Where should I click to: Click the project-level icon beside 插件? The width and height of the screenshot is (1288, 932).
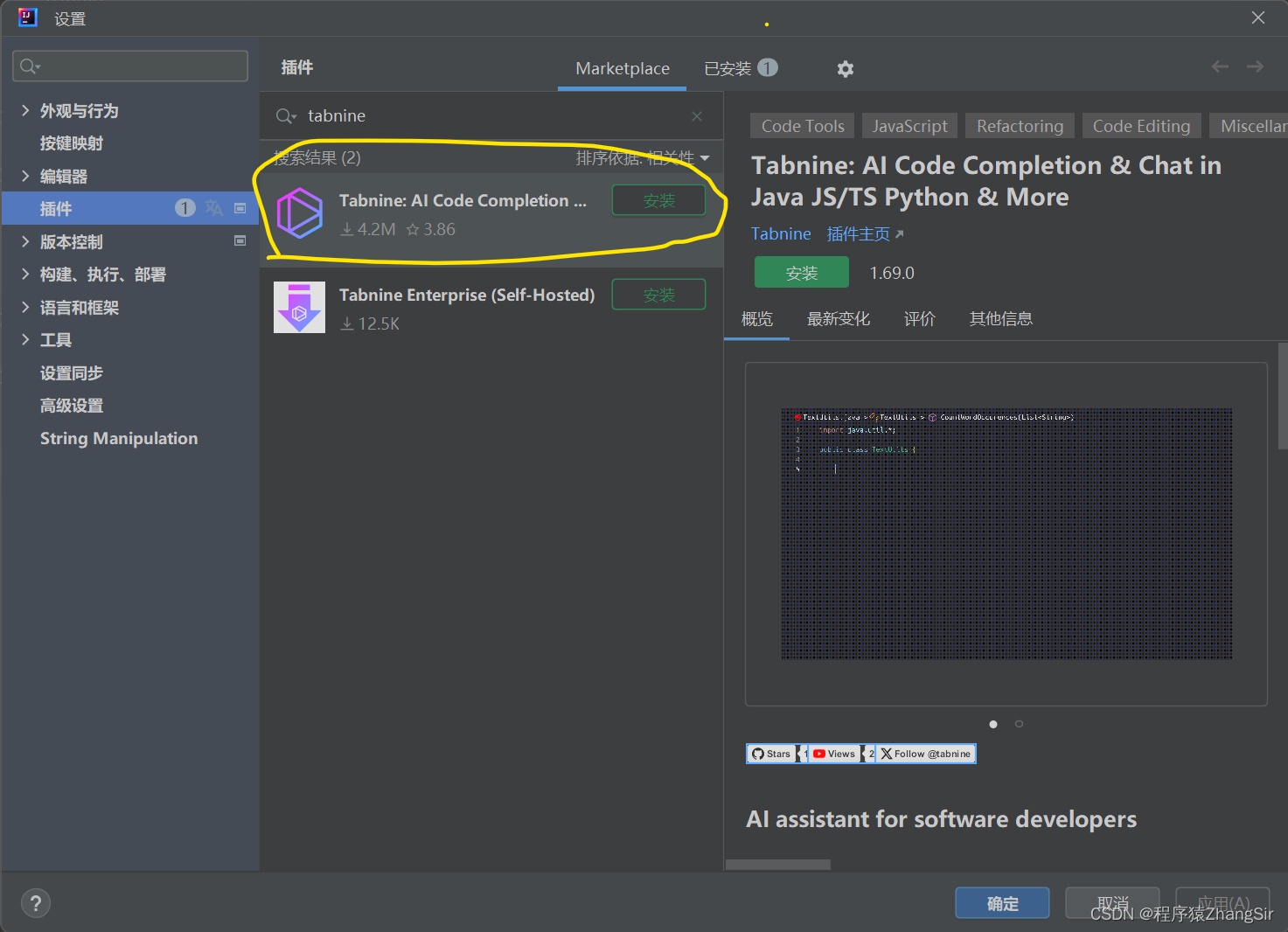(x=240, y=208)
